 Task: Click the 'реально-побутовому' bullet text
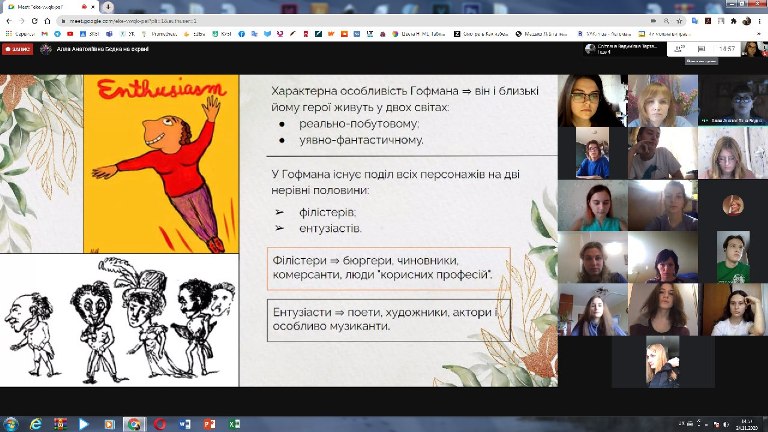(x=359, y=123)
